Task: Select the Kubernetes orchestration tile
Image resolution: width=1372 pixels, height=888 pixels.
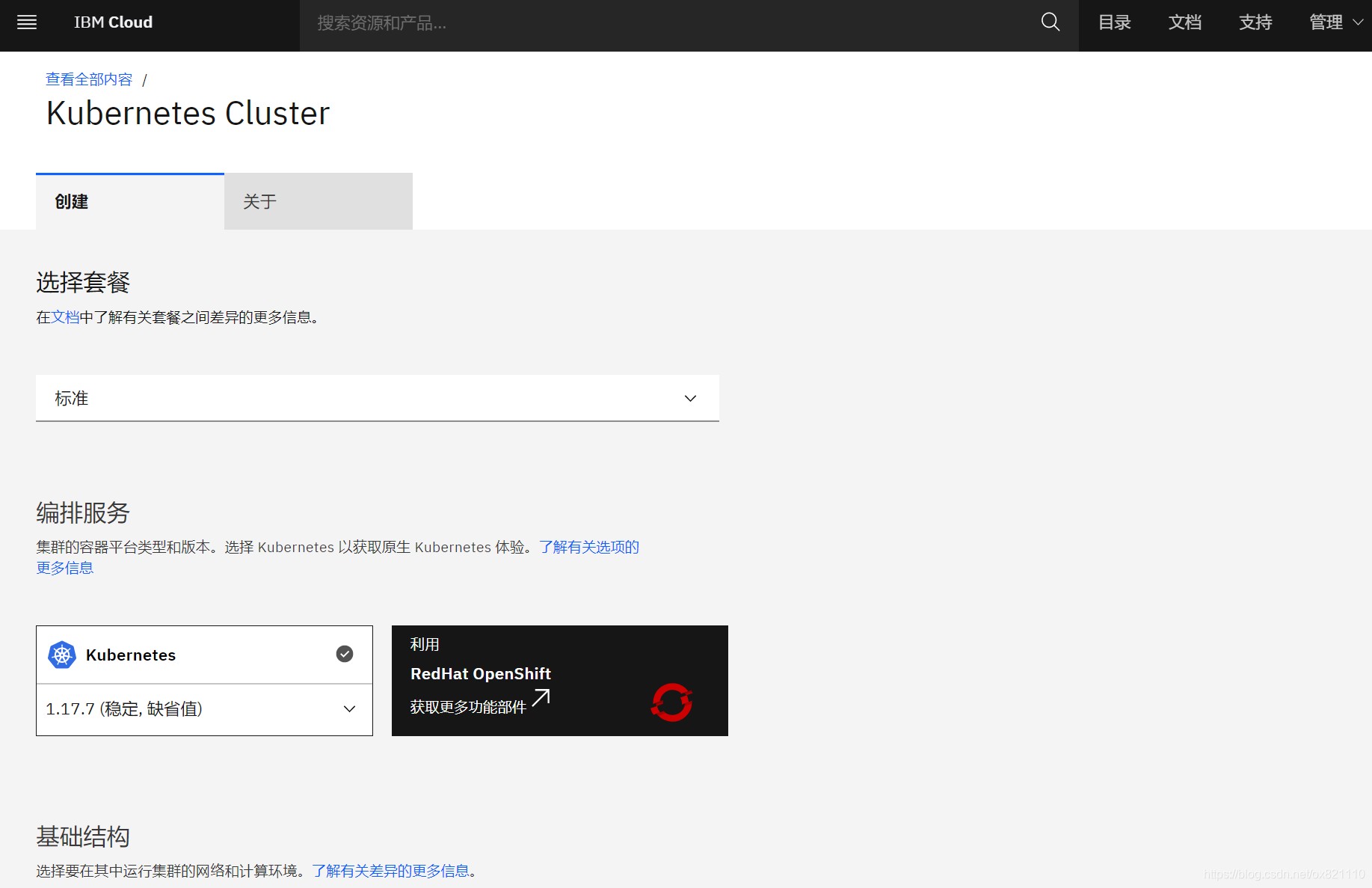Action: 204,655
